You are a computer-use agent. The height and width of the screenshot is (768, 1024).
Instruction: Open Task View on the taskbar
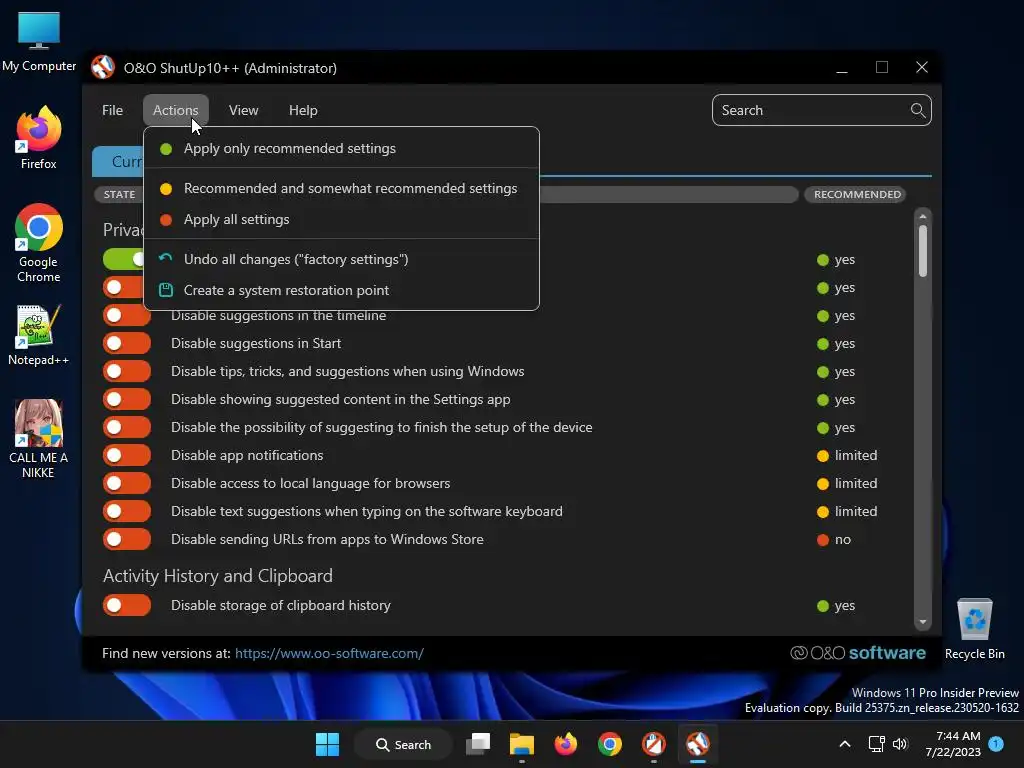pos(478,744)
